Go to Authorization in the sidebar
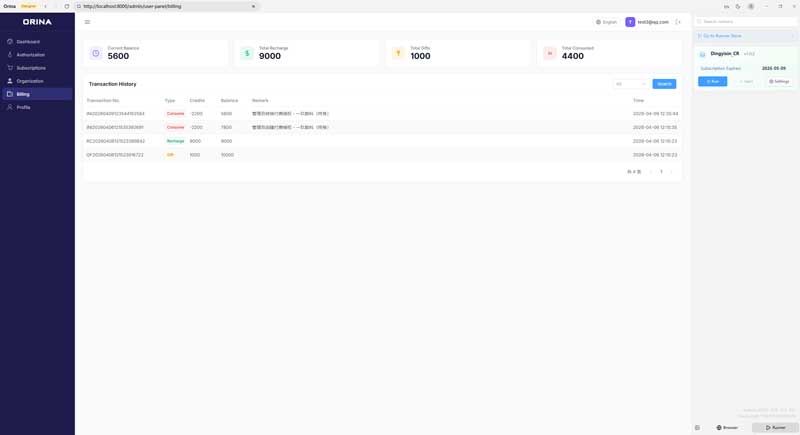This screenshot has width=800, height=435. [x=30, y=55]
